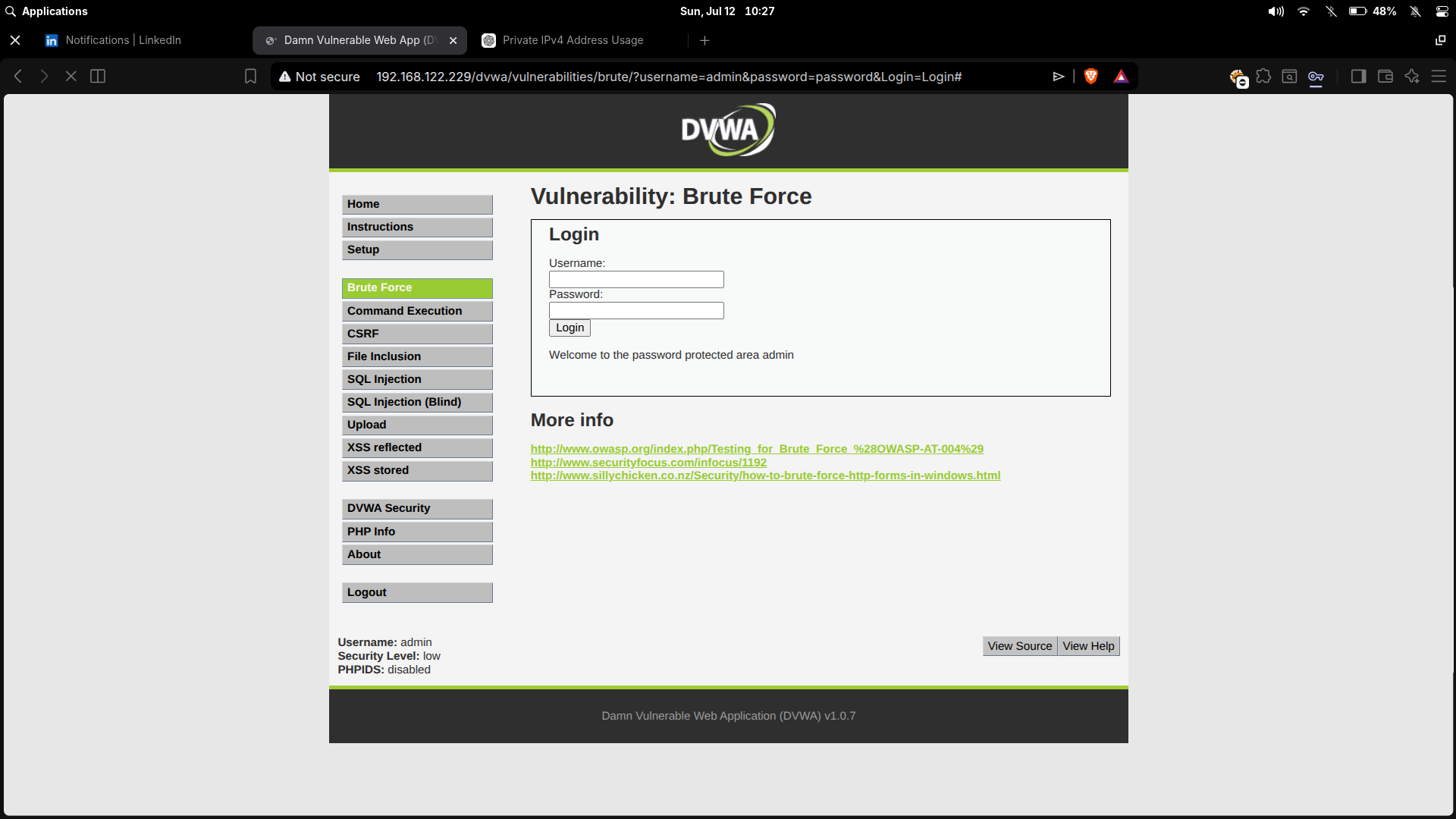Viewport: 1456px width, 819px height.
Task: Click the Bluetooth icon in system tray
Action: [1331, 11]
